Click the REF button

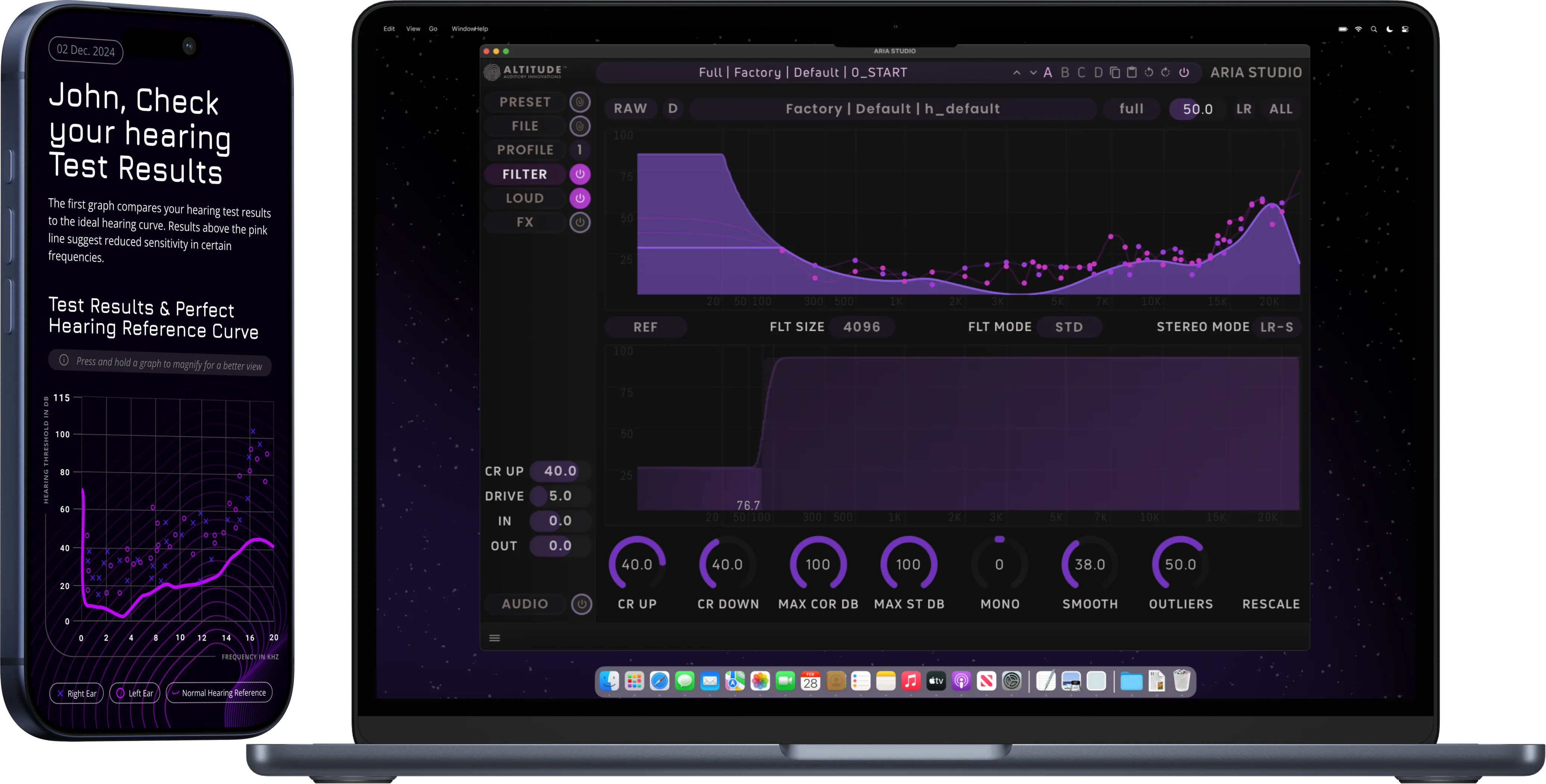tap(645, 327)
